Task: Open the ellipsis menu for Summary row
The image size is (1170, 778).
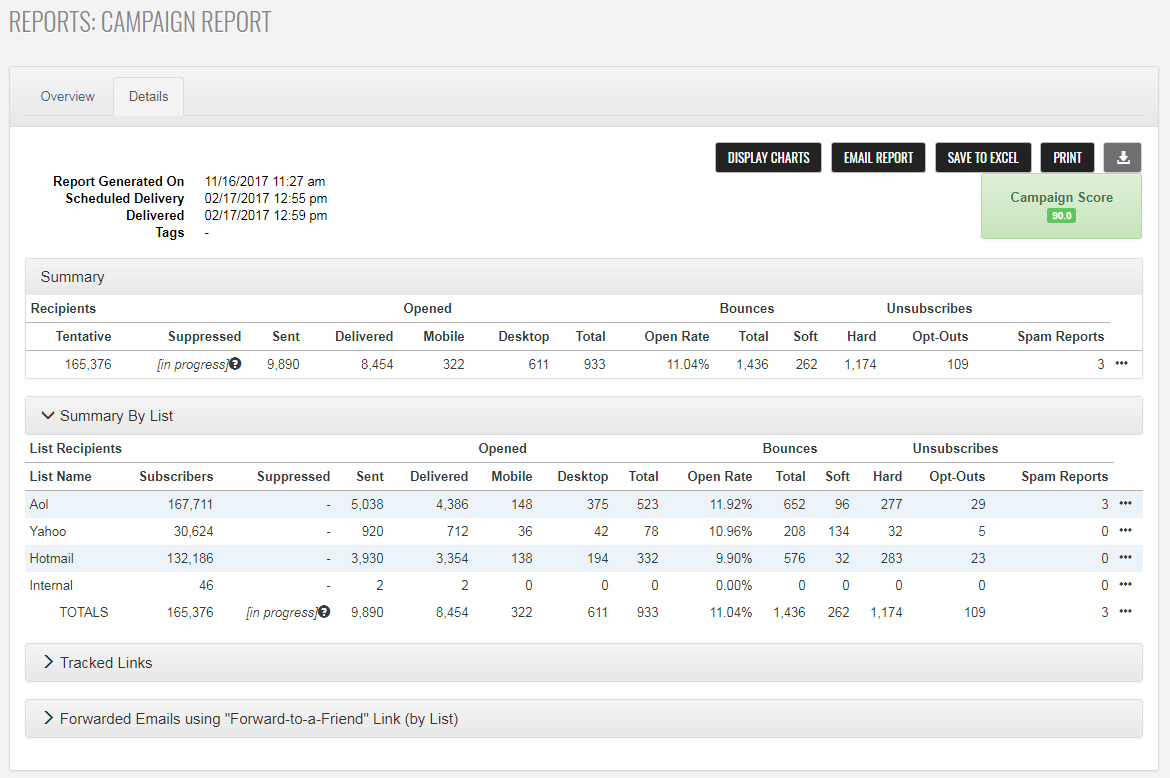Action: (x=1121, y=364)
